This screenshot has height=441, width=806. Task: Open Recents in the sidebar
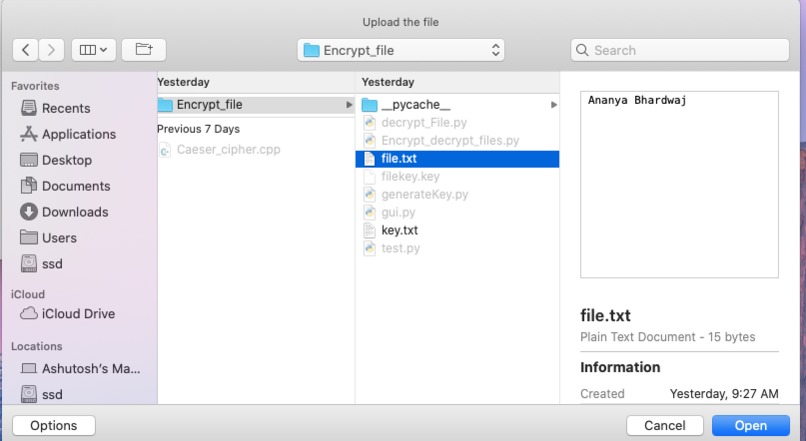(x=66, y=108)
